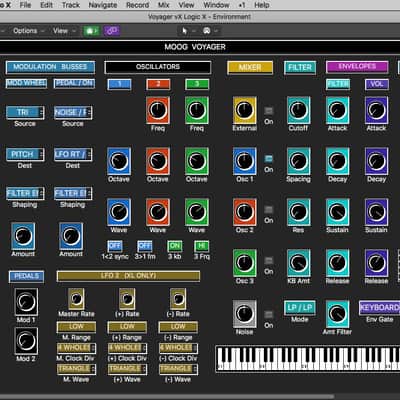The width and height of the screenshot is (400, 400).
Task: Click the KB Amt knob
Action: (x=299, y=263)
